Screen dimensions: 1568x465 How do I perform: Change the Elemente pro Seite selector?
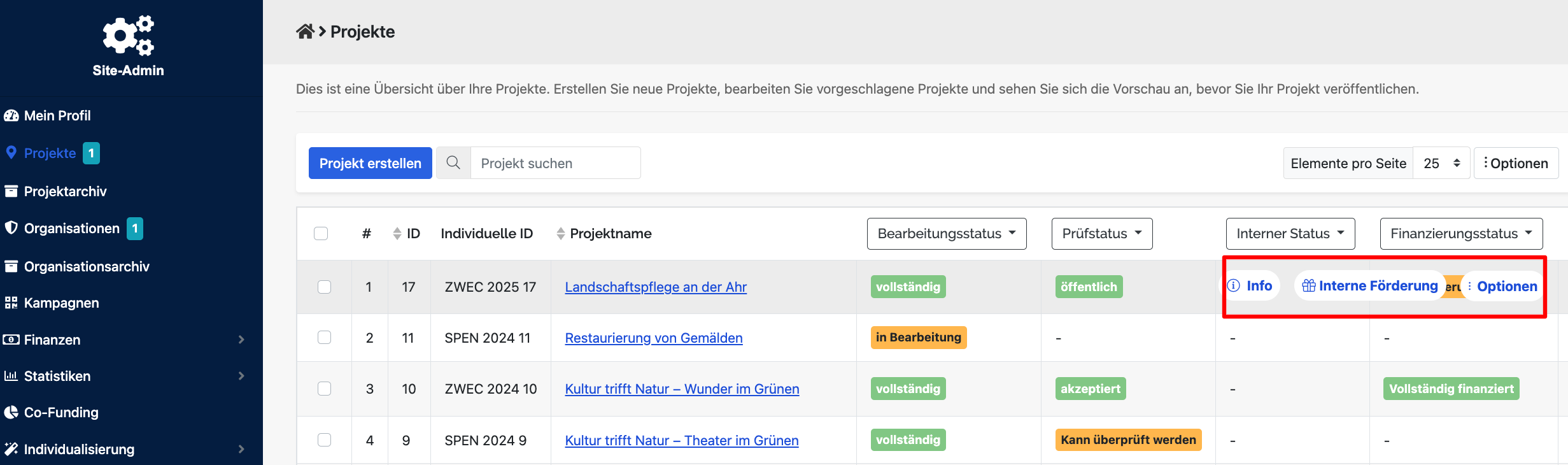click(1441, 163)
